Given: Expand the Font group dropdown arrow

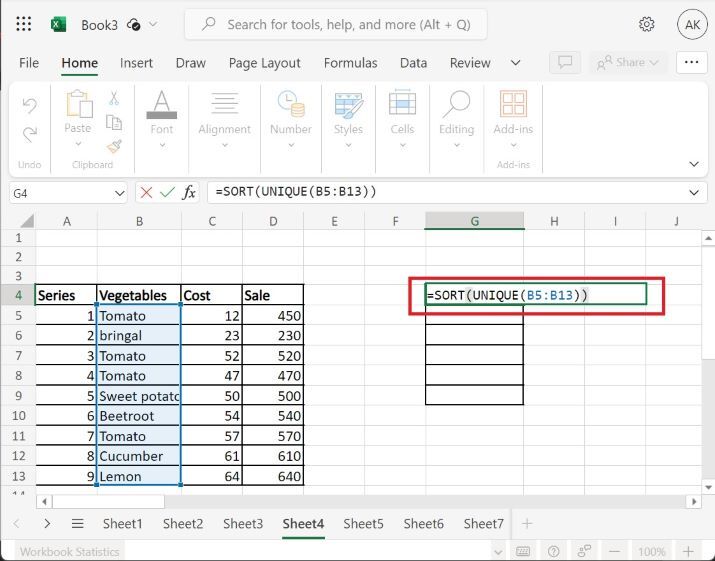Looking at the screenshot, I should click(161, 145).
